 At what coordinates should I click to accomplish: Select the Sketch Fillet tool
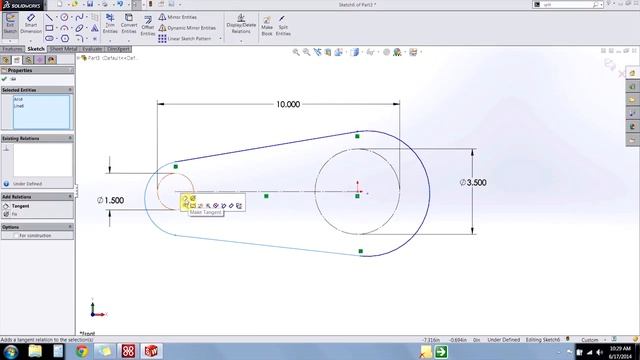(80, 38)
